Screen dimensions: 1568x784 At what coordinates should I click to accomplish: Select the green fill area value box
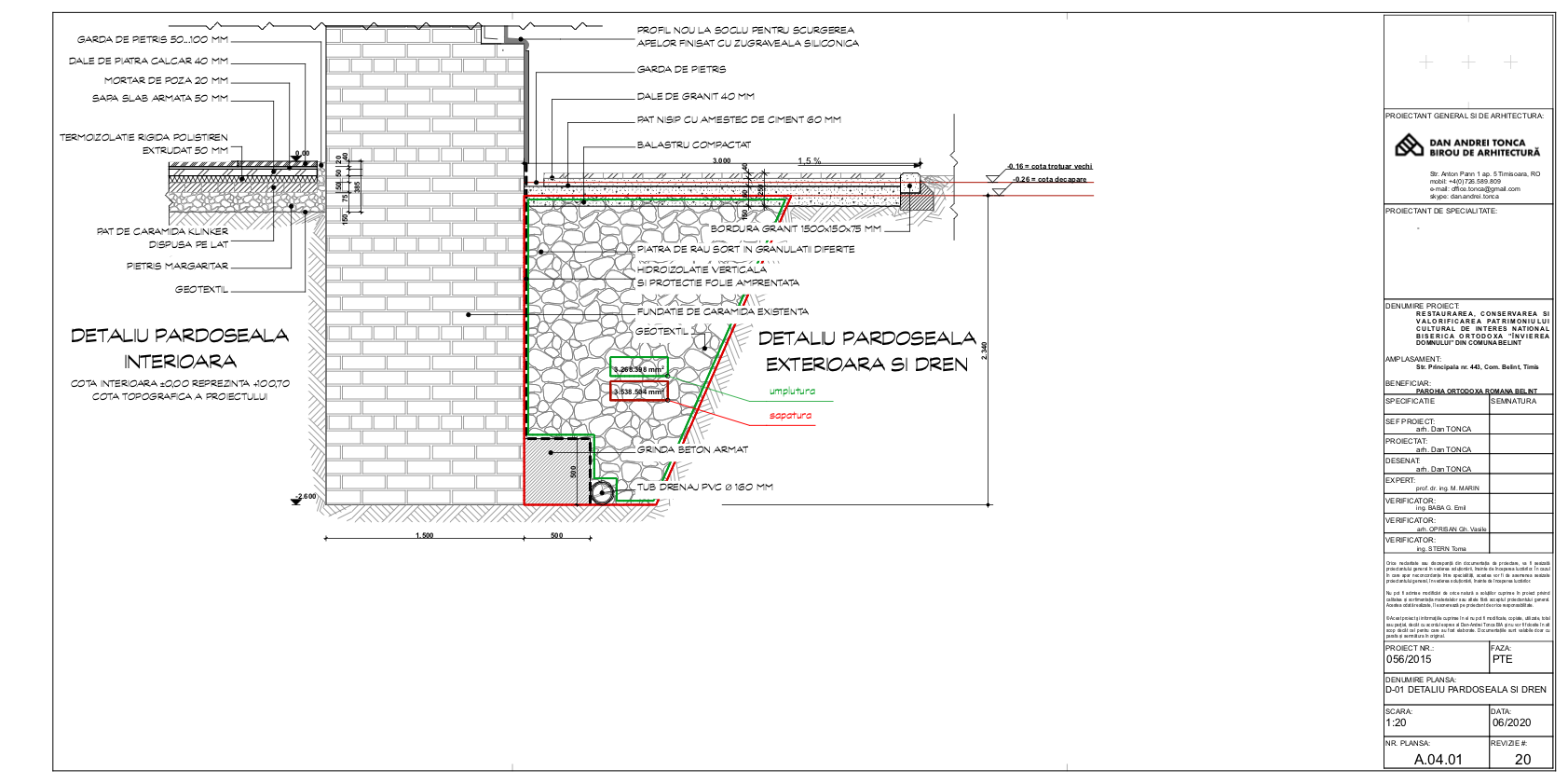[638, 368]
